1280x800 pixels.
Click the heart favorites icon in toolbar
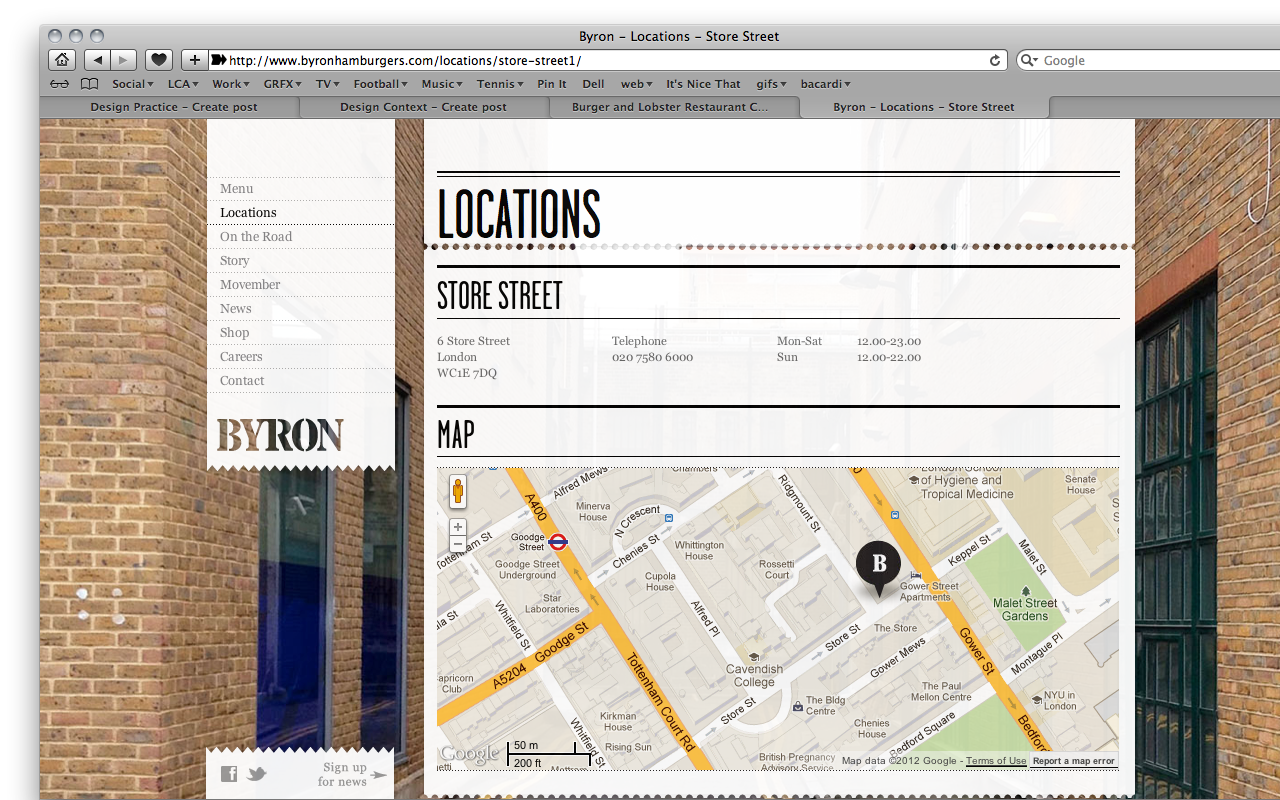159,60
